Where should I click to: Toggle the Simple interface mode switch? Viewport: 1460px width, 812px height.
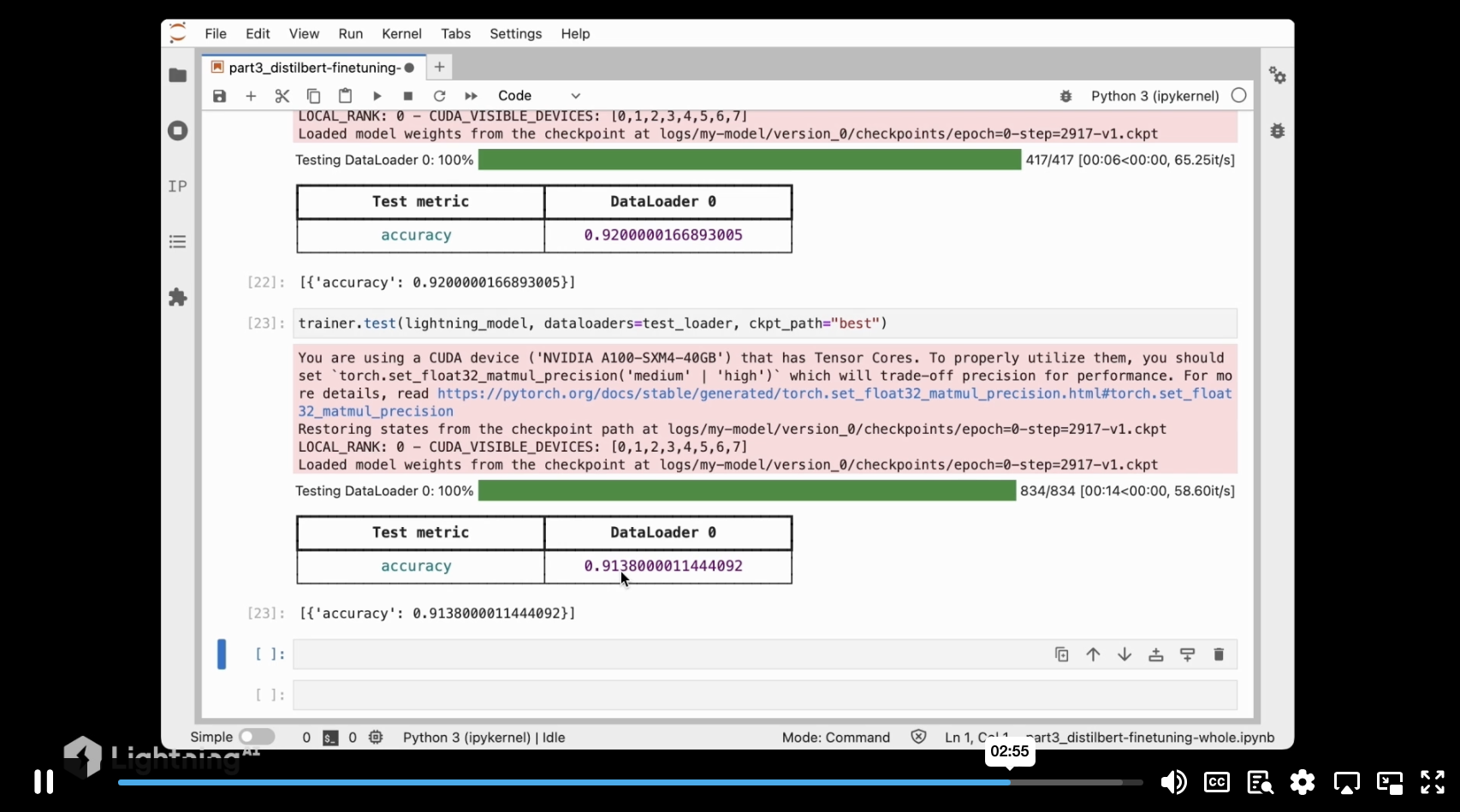tap(257, 737)
